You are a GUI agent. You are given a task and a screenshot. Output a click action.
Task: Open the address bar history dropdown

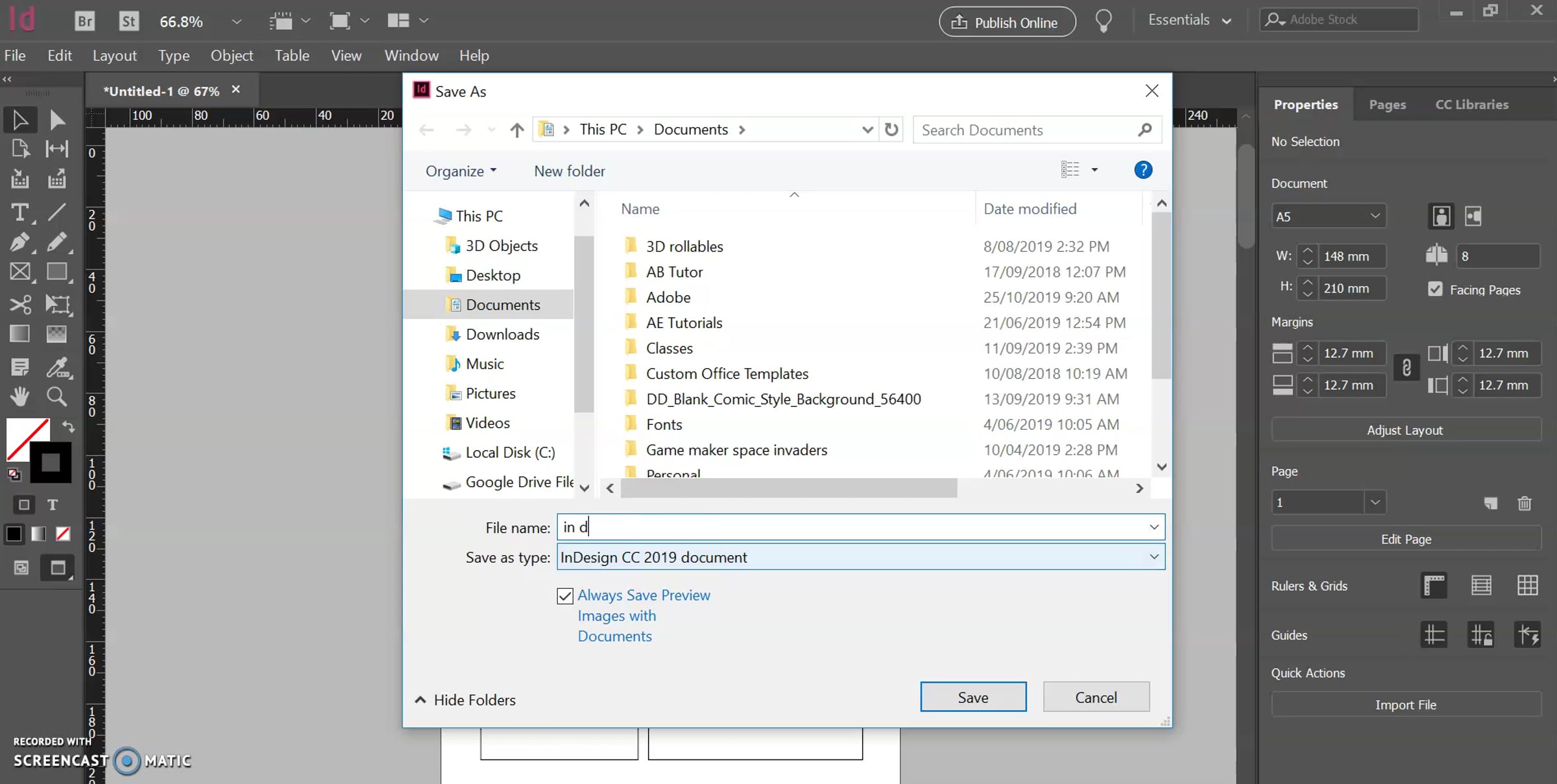pos(867,130)
